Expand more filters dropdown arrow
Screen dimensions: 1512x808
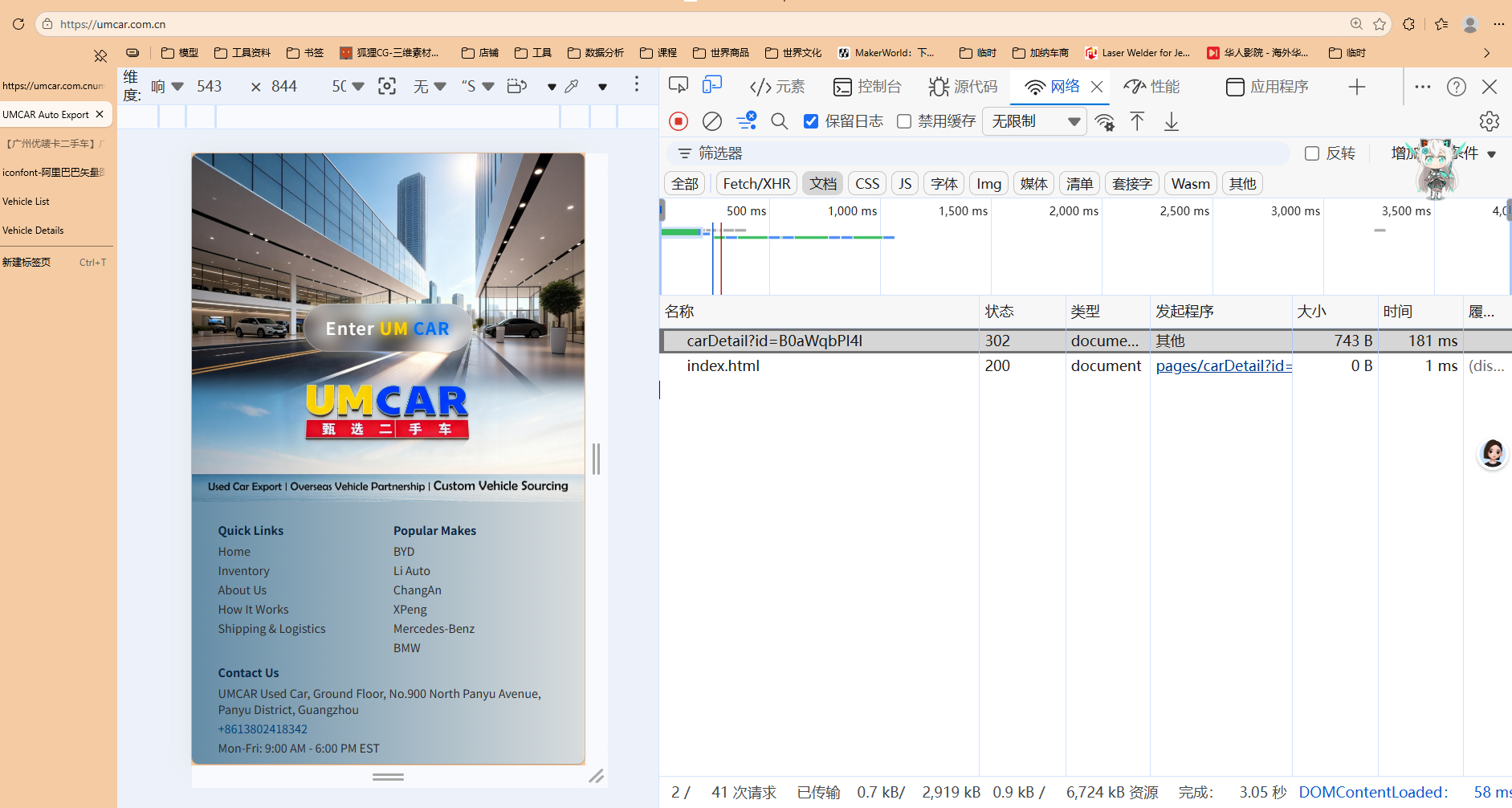1492,154
